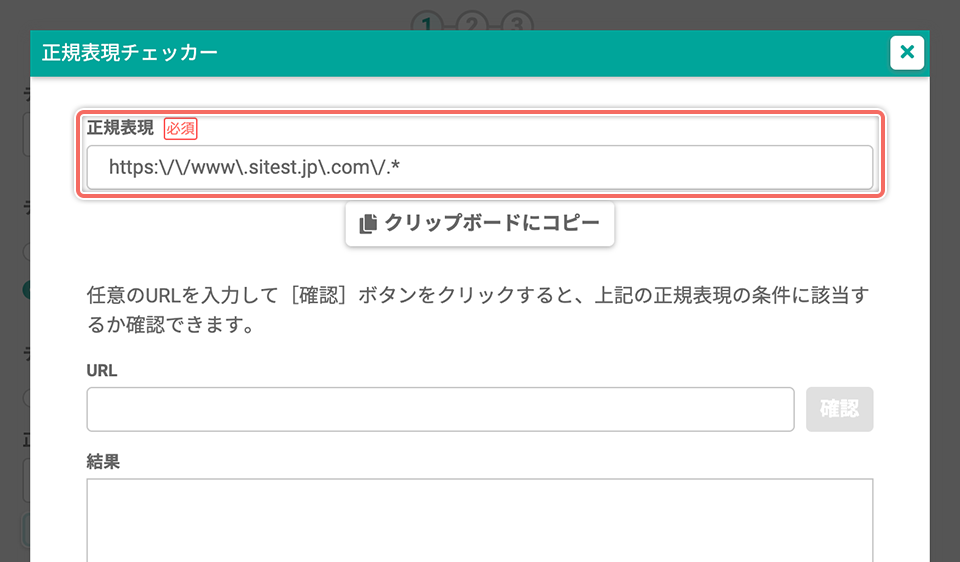This screenshot has height=562, width=960.
Task: Click the URL input field
Action: pos(440,409)
